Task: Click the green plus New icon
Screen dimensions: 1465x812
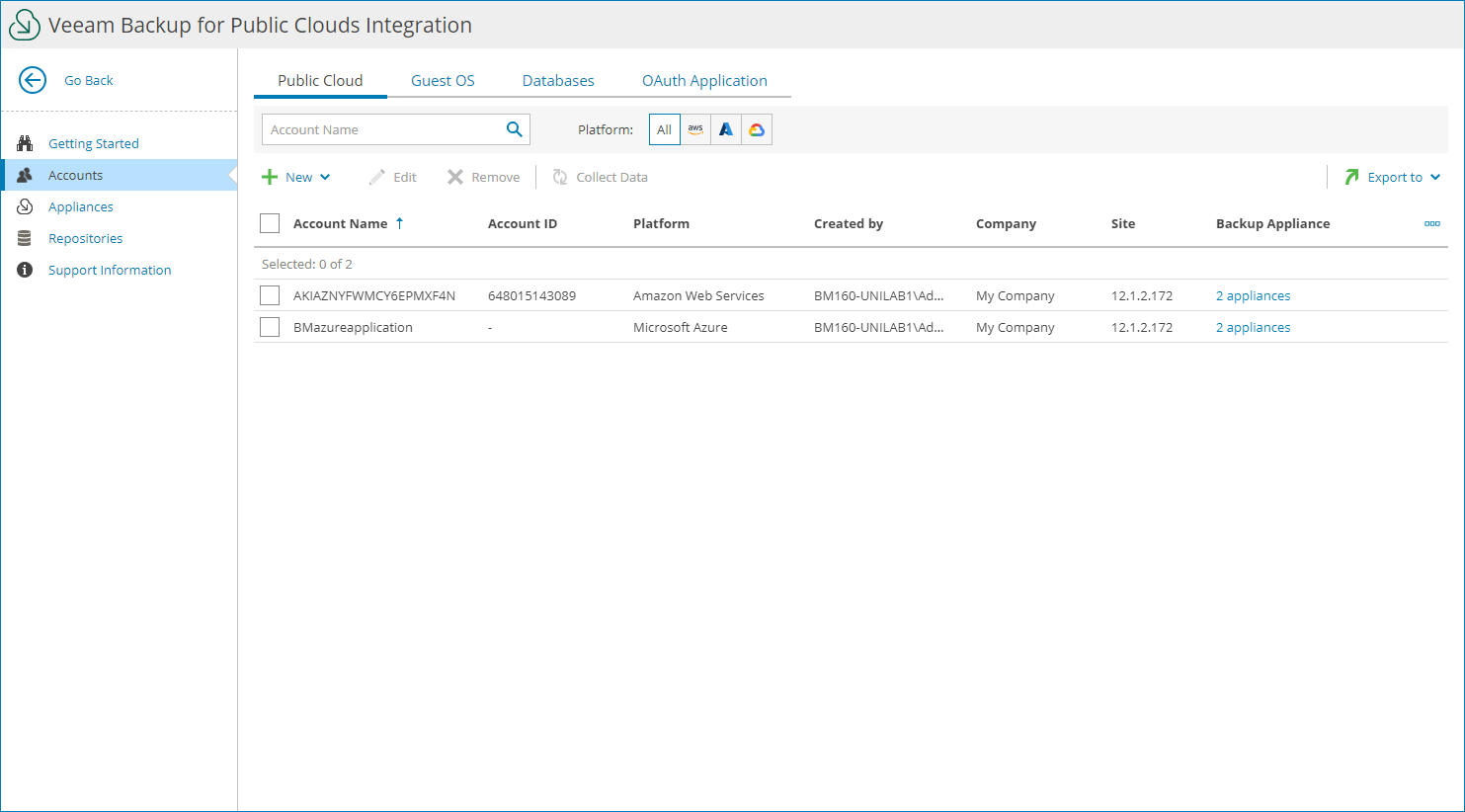Action: [269, 177]
